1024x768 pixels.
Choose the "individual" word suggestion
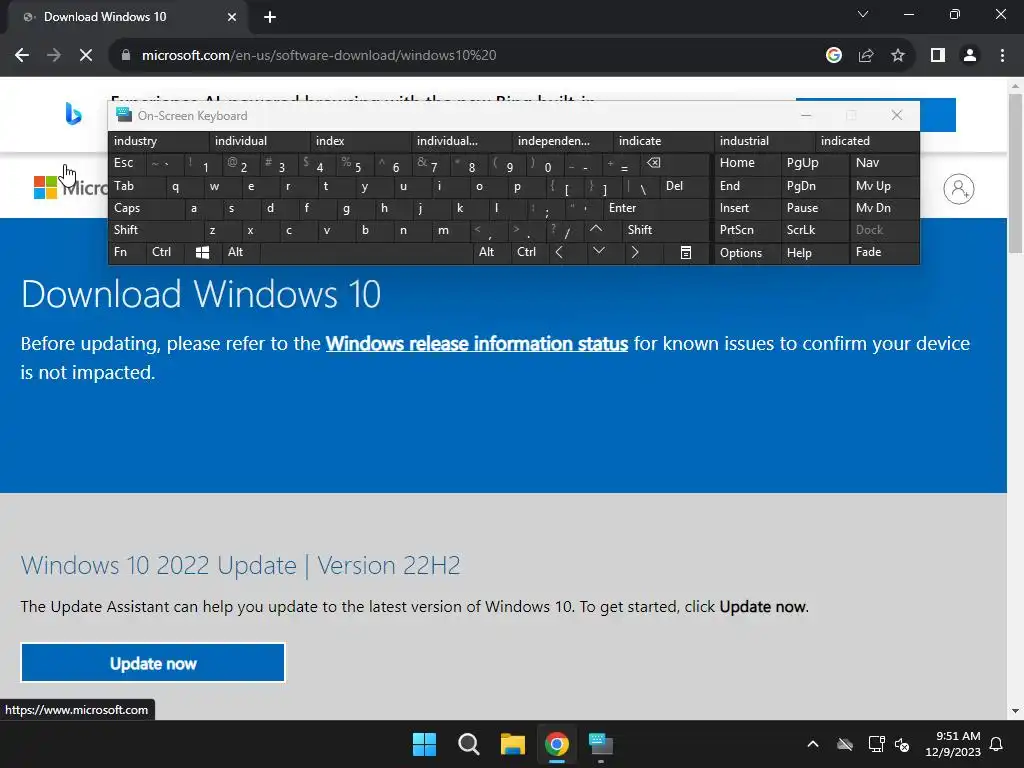260,141
